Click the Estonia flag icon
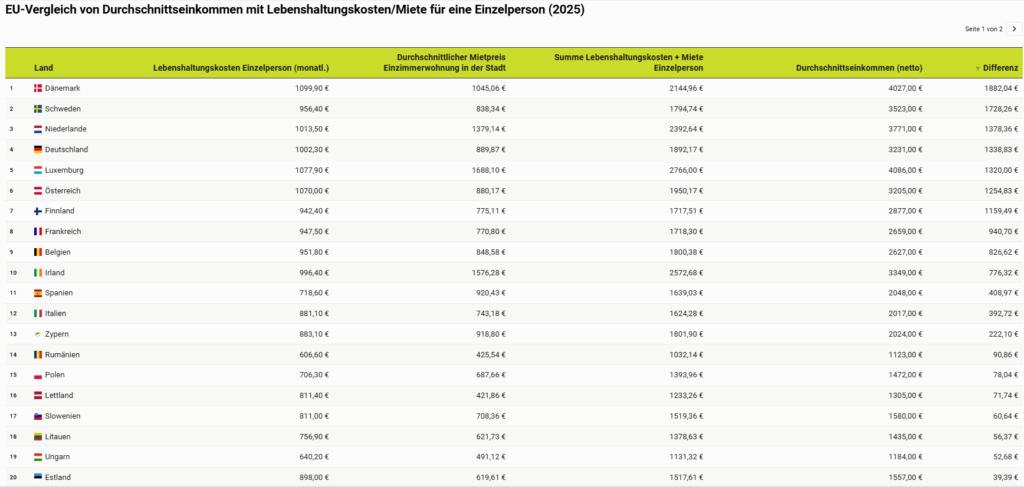Screen dimensions: 1024x487 (x=38, y=477)
